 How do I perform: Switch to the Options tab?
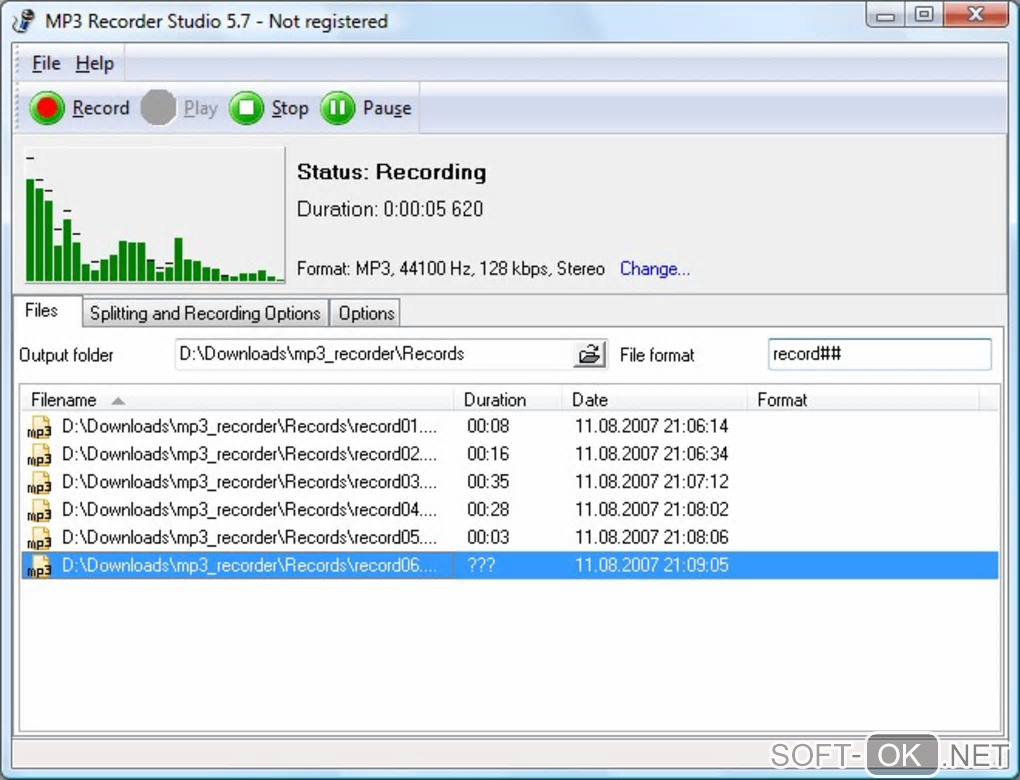(x=366, y=313)
